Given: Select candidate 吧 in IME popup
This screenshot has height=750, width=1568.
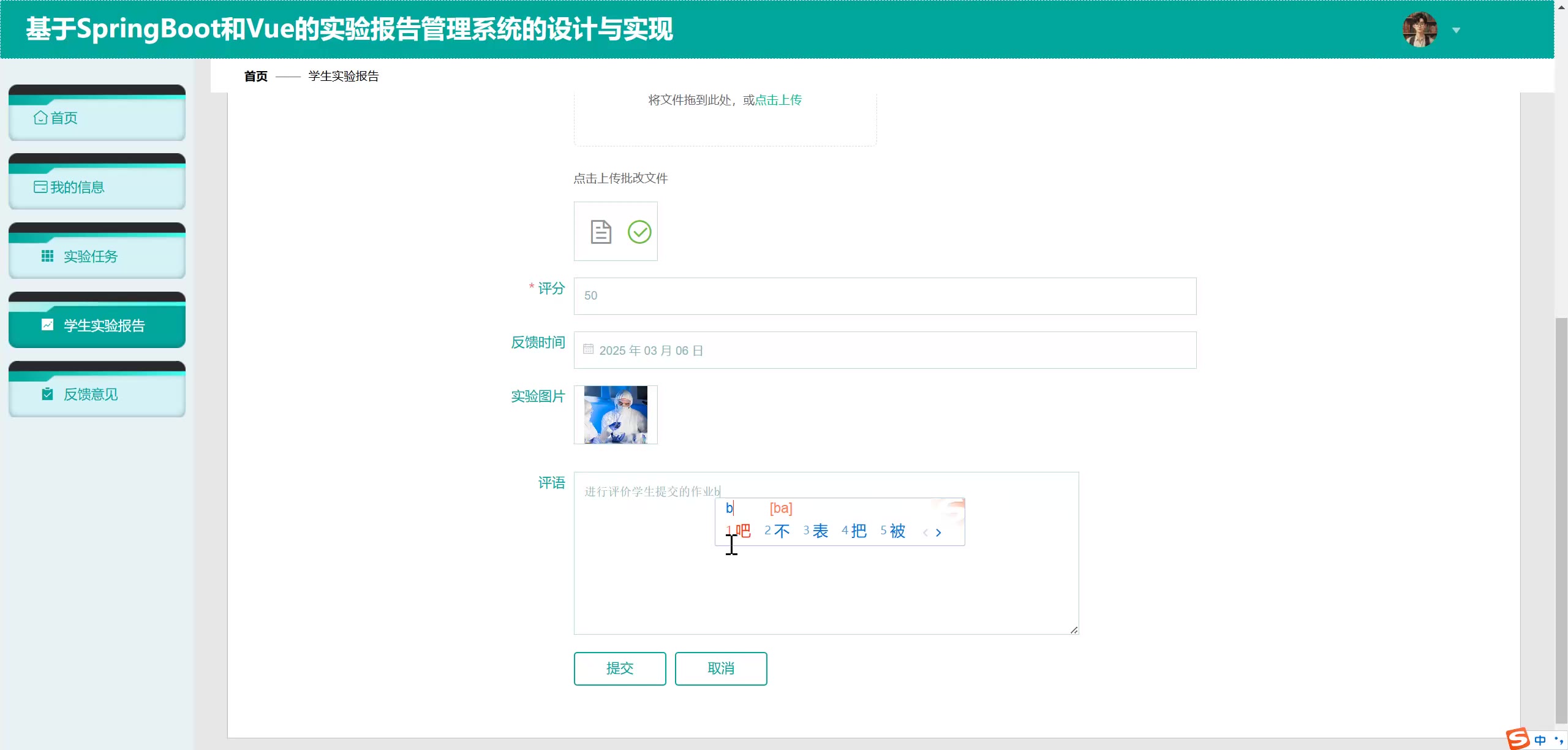Looking at the screenshot, I should pyautogui.click(x=742, y=531).
